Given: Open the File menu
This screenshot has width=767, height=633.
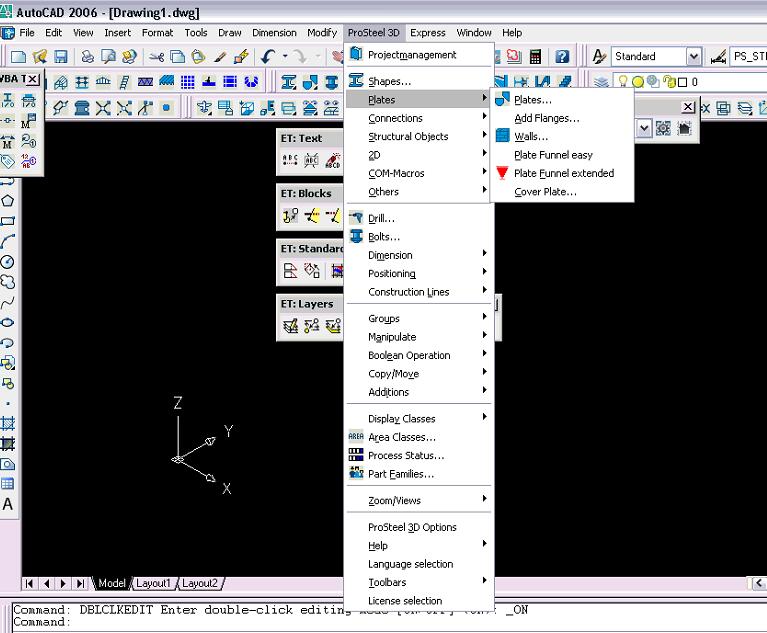Looking at the screenshot, I should pos(26,33).
